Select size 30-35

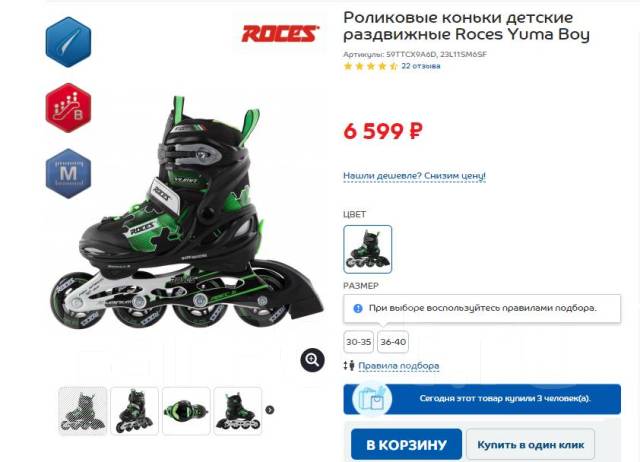coord(358,342)
